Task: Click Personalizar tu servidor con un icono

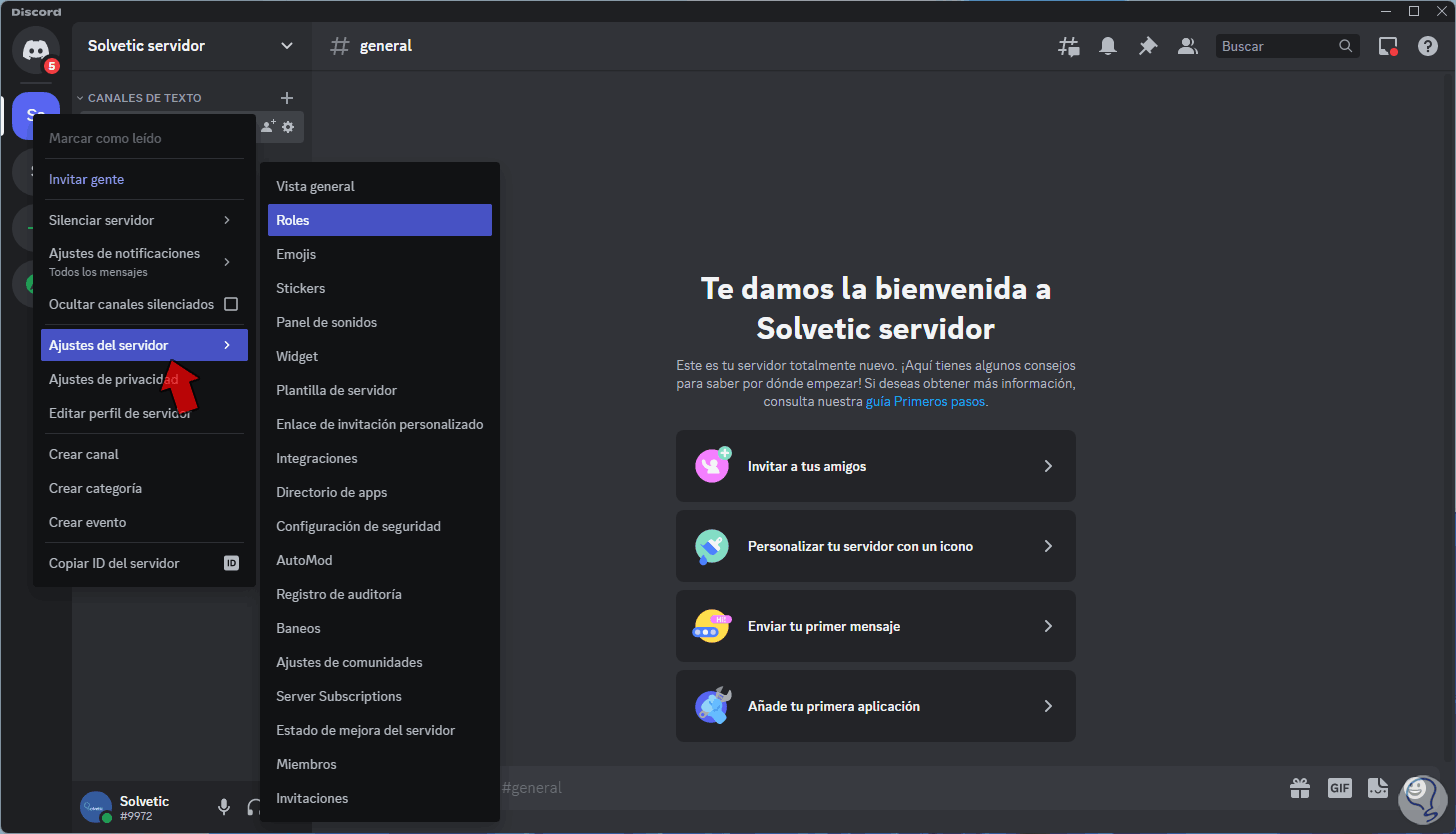Action: click(x=876, y=546)
